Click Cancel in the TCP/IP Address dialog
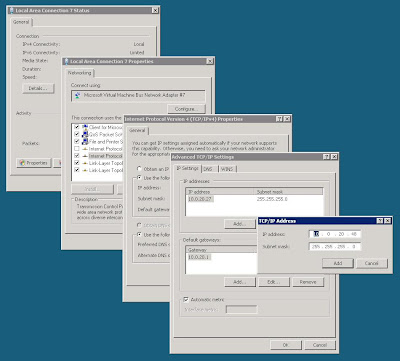This screenshot has width=400, height=361. 372,263
